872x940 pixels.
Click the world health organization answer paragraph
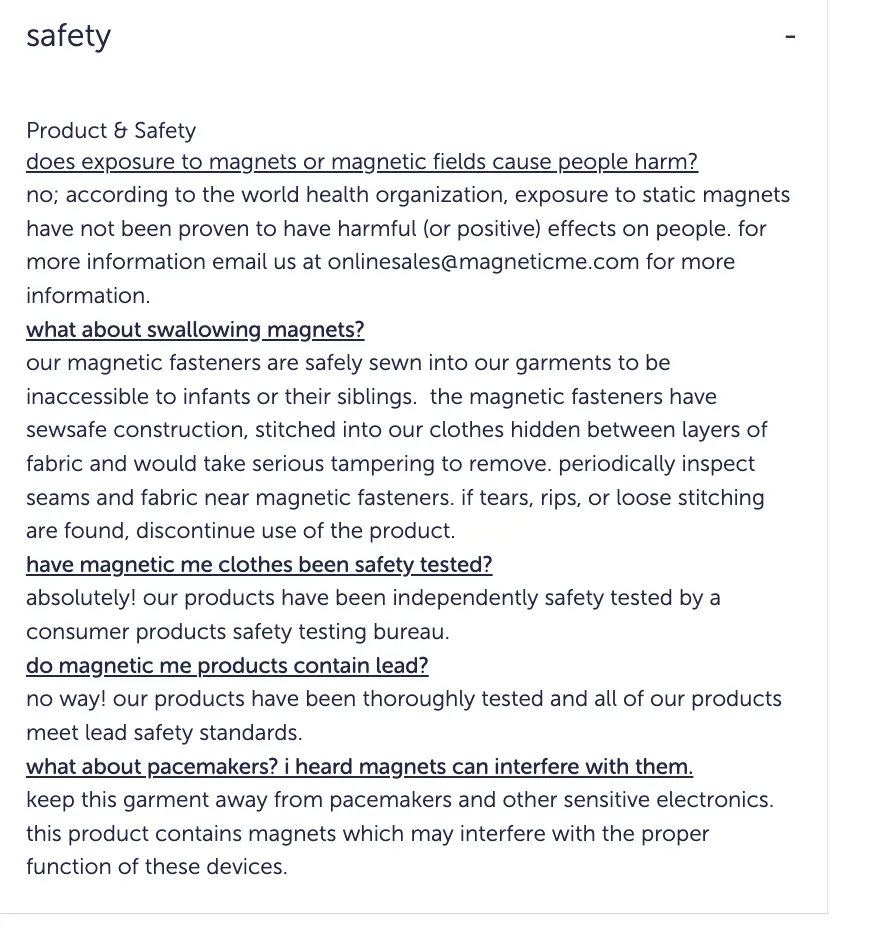(x=408, y=245)
